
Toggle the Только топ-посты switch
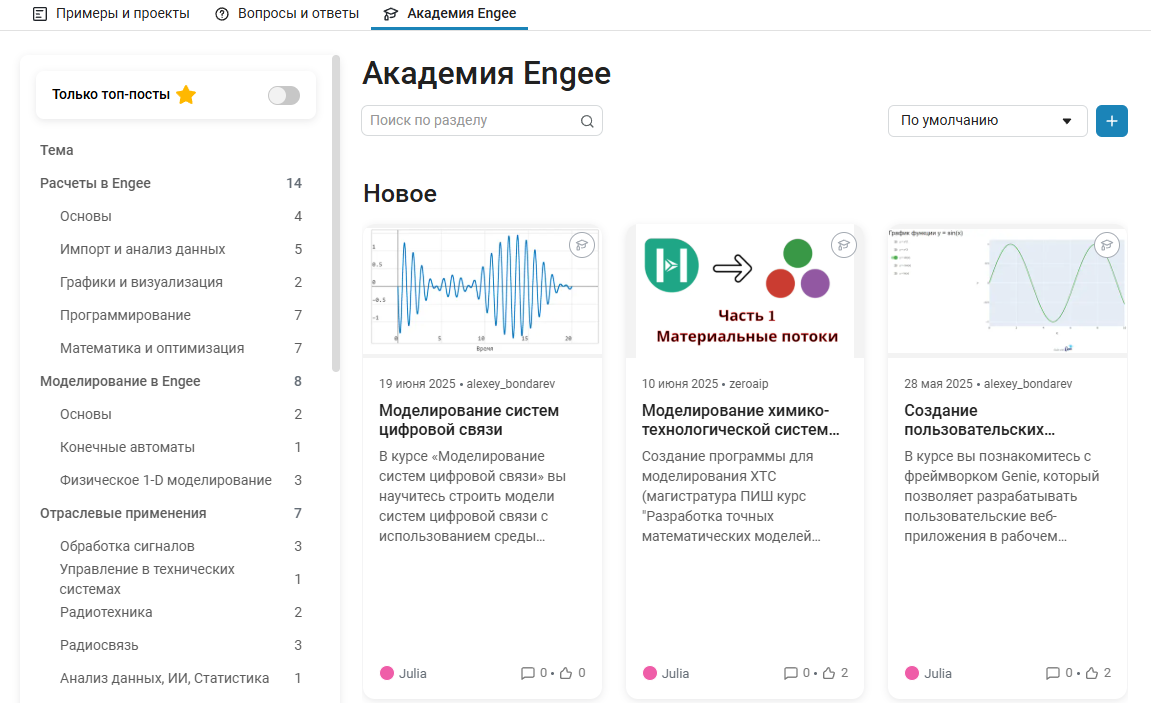coord(284,95)
